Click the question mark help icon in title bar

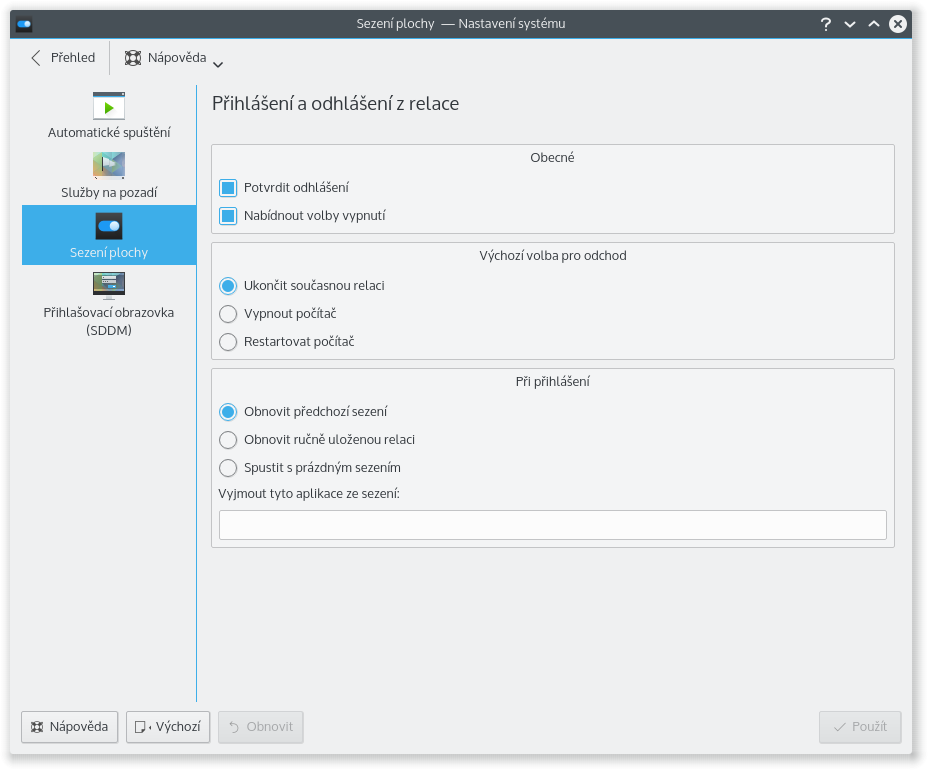(826, 24)
